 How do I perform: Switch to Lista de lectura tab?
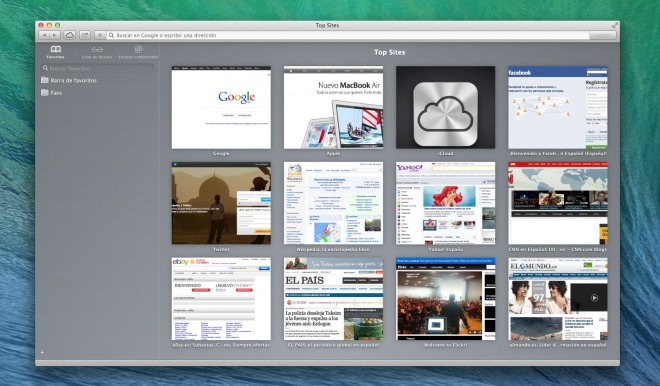97,52
